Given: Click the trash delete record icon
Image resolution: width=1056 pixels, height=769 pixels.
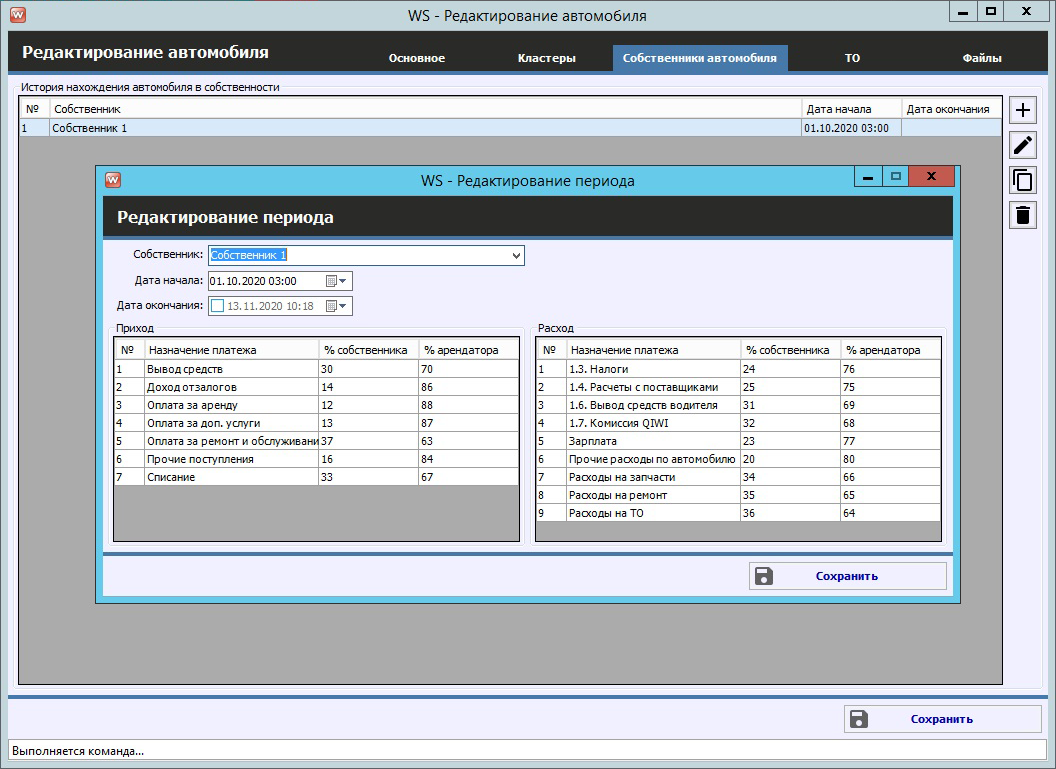Looking at the screenshot, I should click(1022, 215).
